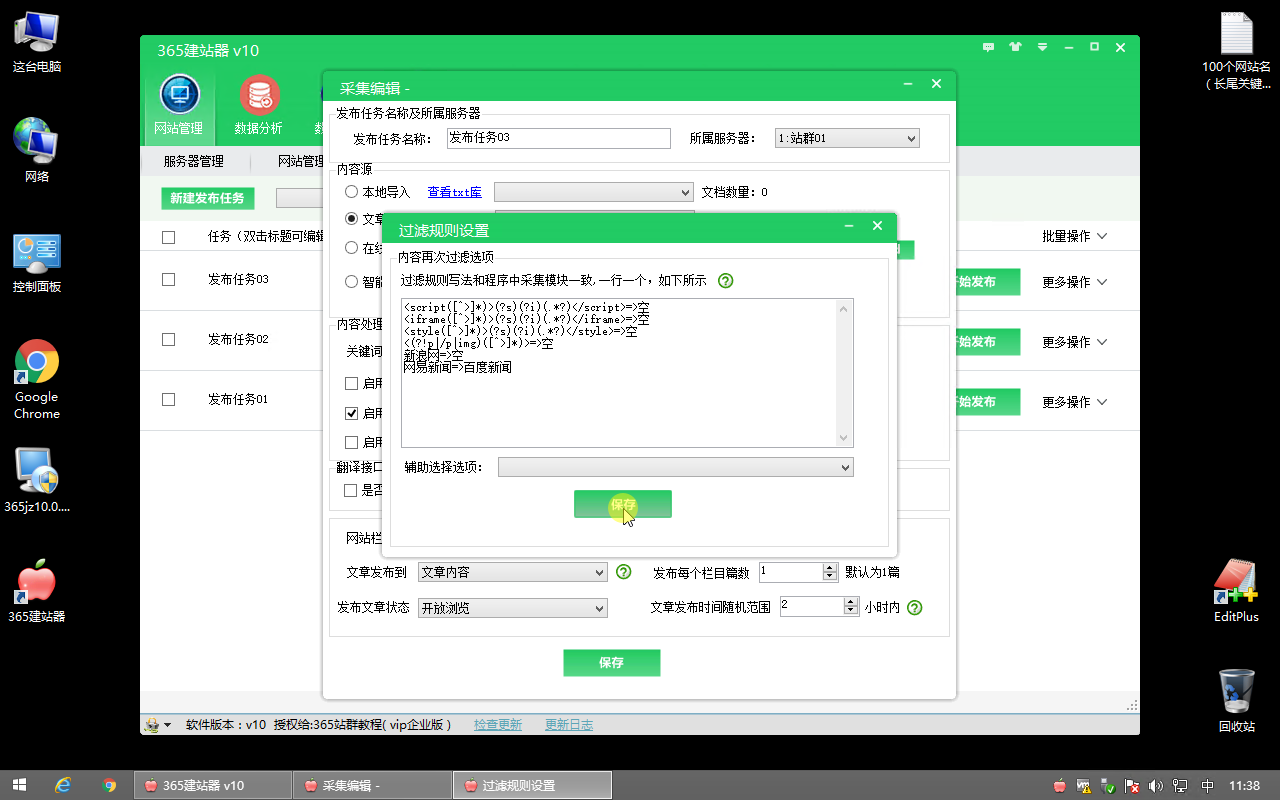Open the 数据分析 toolbar icon
This screenshot has width=1280, height=800.
coord(259,105)
